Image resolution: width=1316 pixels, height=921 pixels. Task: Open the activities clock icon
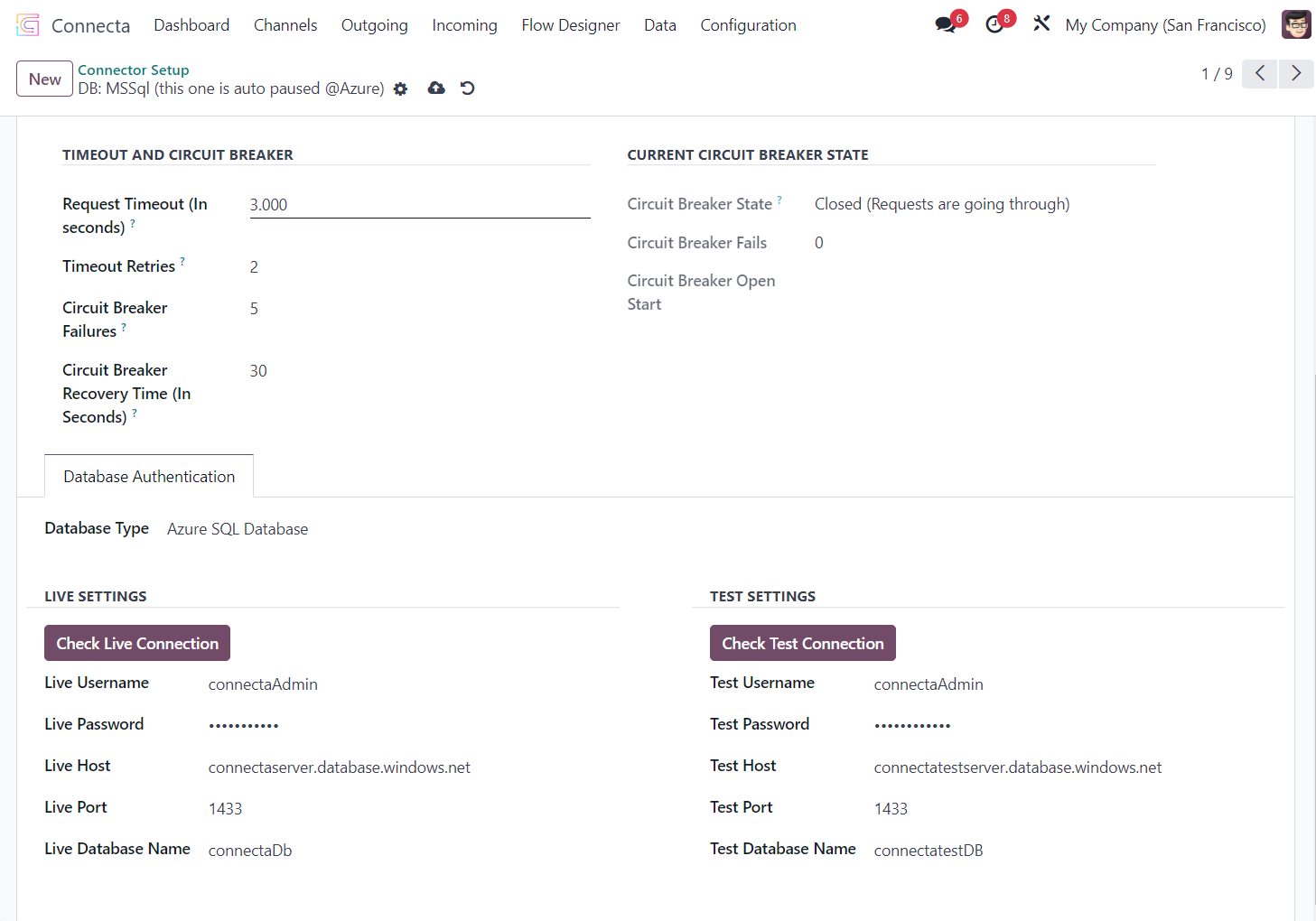tap(994, 25)
